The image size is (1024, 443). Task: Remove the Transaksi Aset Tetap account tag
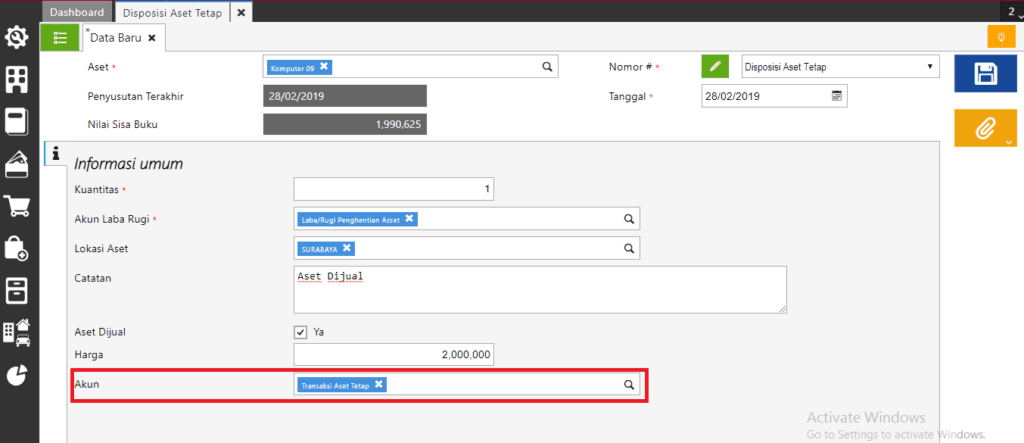pyautogui.click(x=379, y=384)
